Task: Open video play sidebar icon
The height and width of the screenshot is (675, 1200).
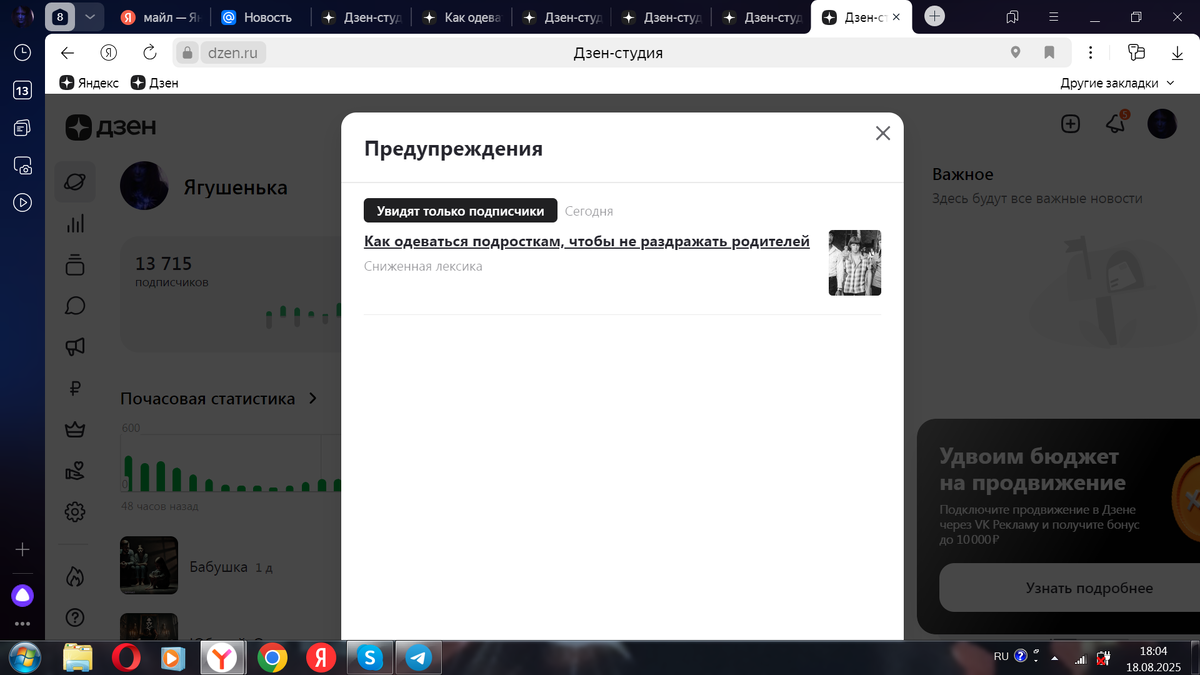Action: [x=22, y=201]
